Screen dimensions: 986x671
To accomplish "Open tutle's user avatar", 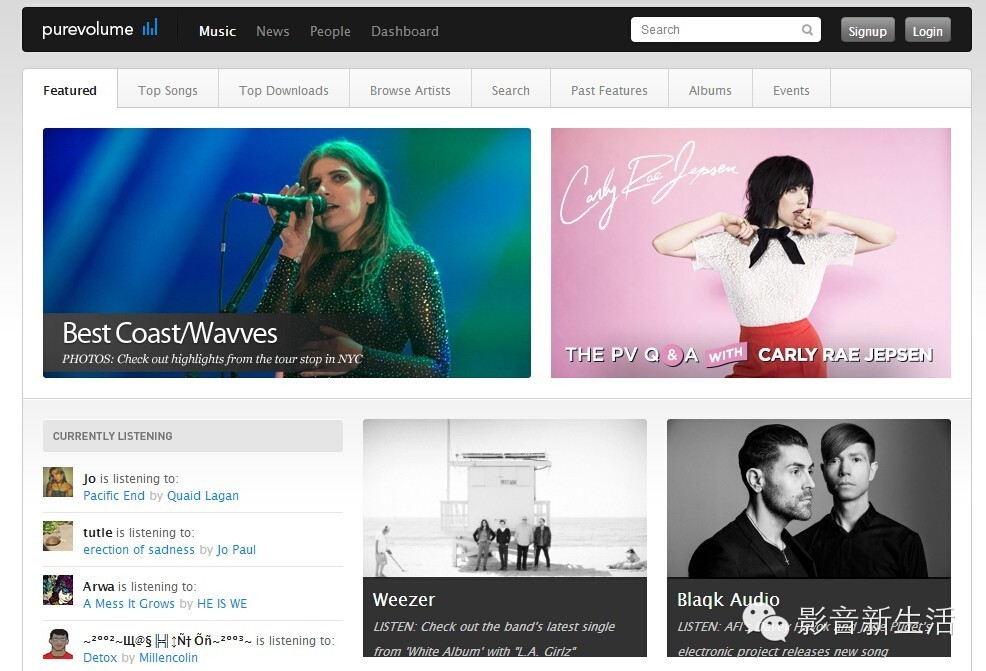I will point(58,536).
